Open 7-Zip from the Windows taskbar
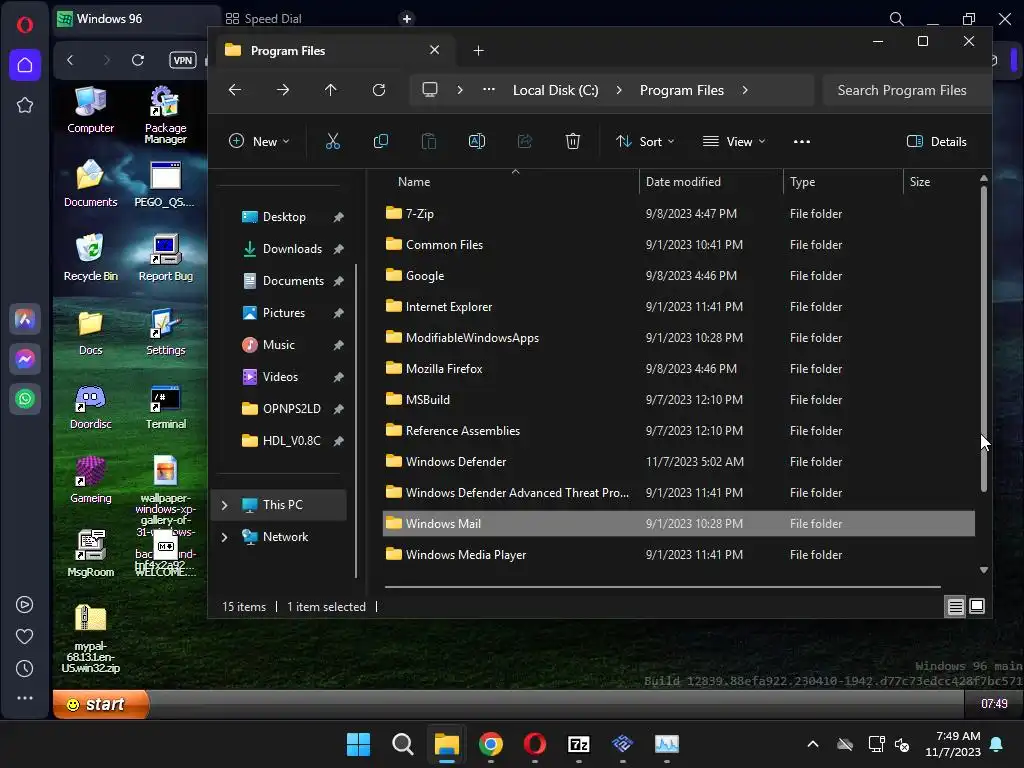This screenshot has height=768, width=1024. tap(579, 744)
